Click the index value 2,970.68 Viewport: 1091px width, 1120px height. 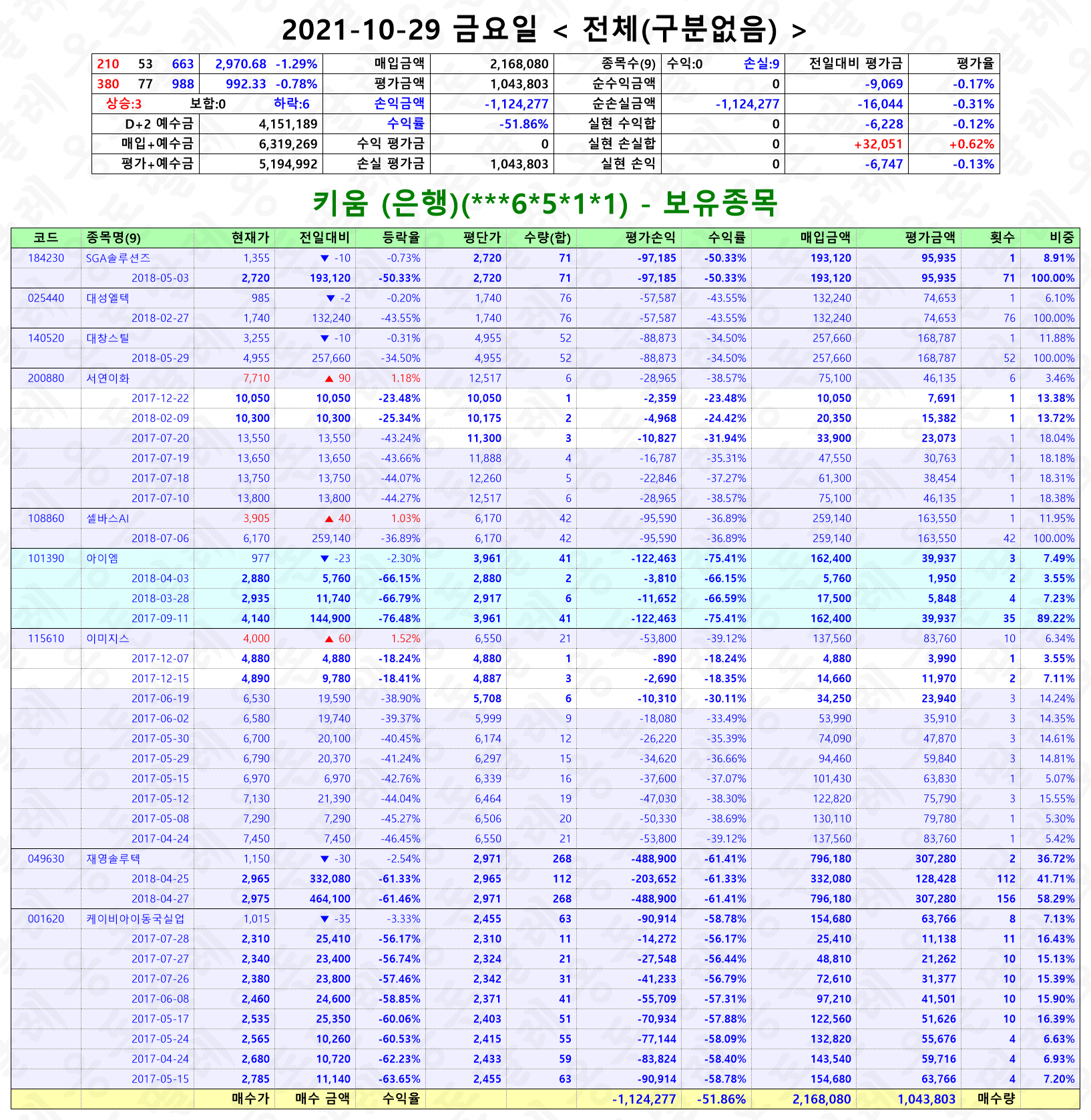click(240, 64)
